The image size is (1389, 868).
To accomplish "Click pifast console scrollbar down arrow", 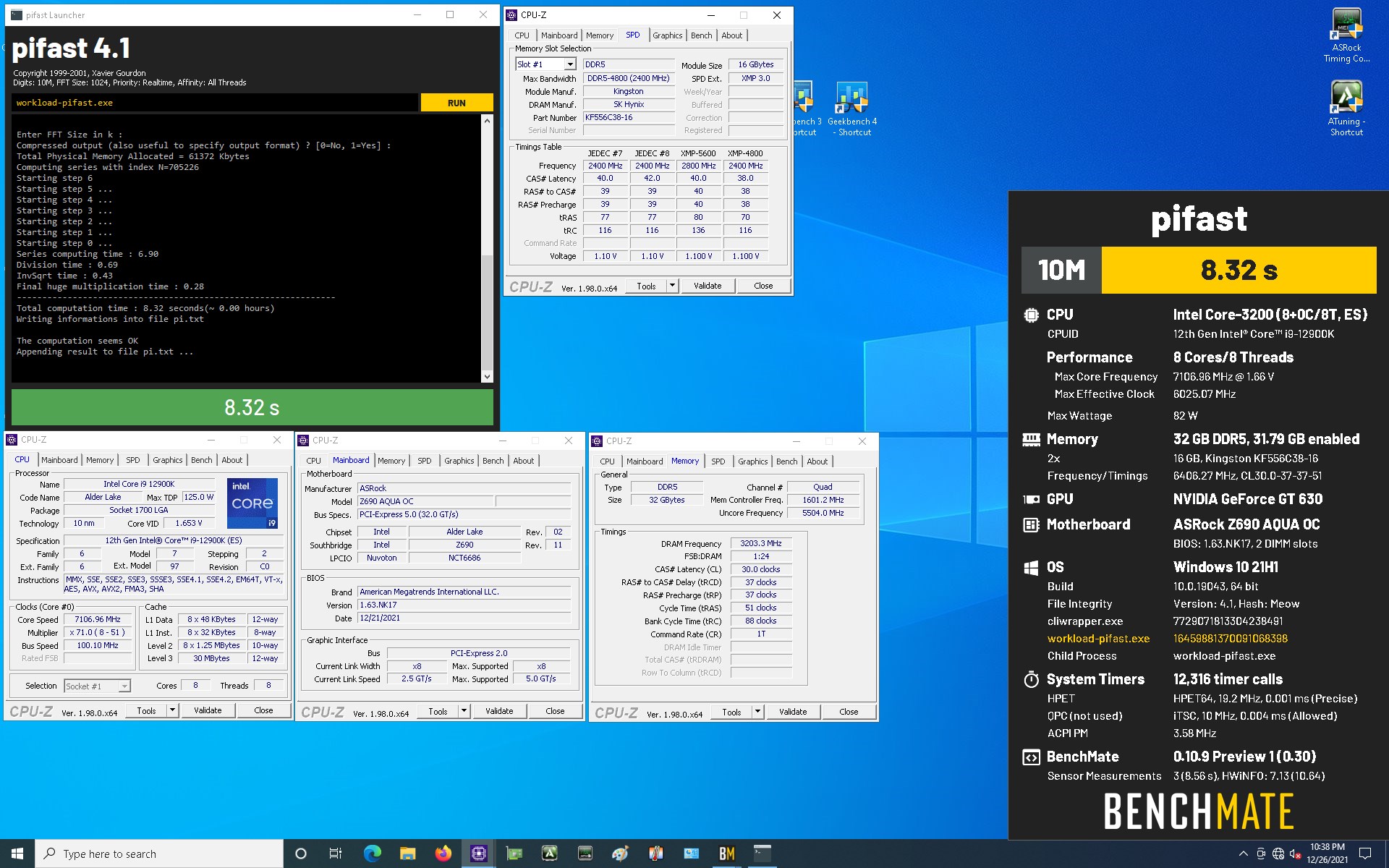I will (x=487, y=376).
